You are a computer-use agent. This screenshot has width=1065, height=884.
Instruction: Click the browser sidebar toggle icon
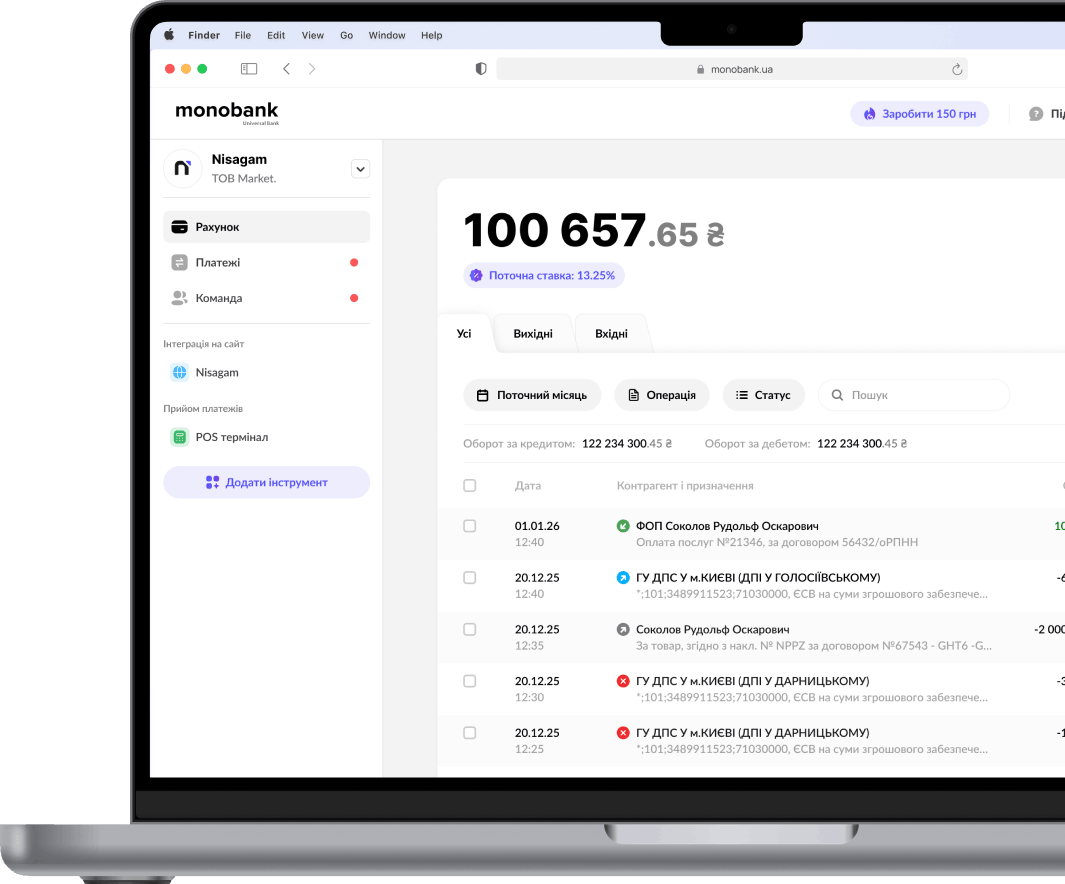[x=249, y=69]
